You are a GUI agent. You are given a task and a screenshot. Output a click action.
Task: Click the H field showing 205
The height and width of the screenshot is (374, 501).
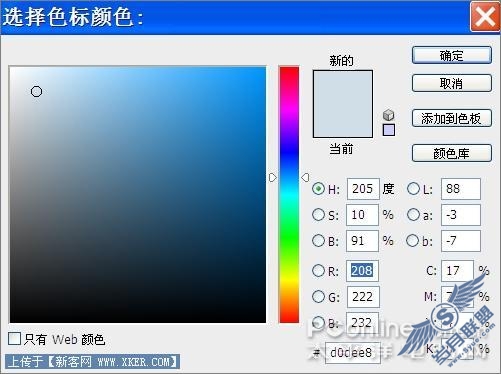(363, 189)
